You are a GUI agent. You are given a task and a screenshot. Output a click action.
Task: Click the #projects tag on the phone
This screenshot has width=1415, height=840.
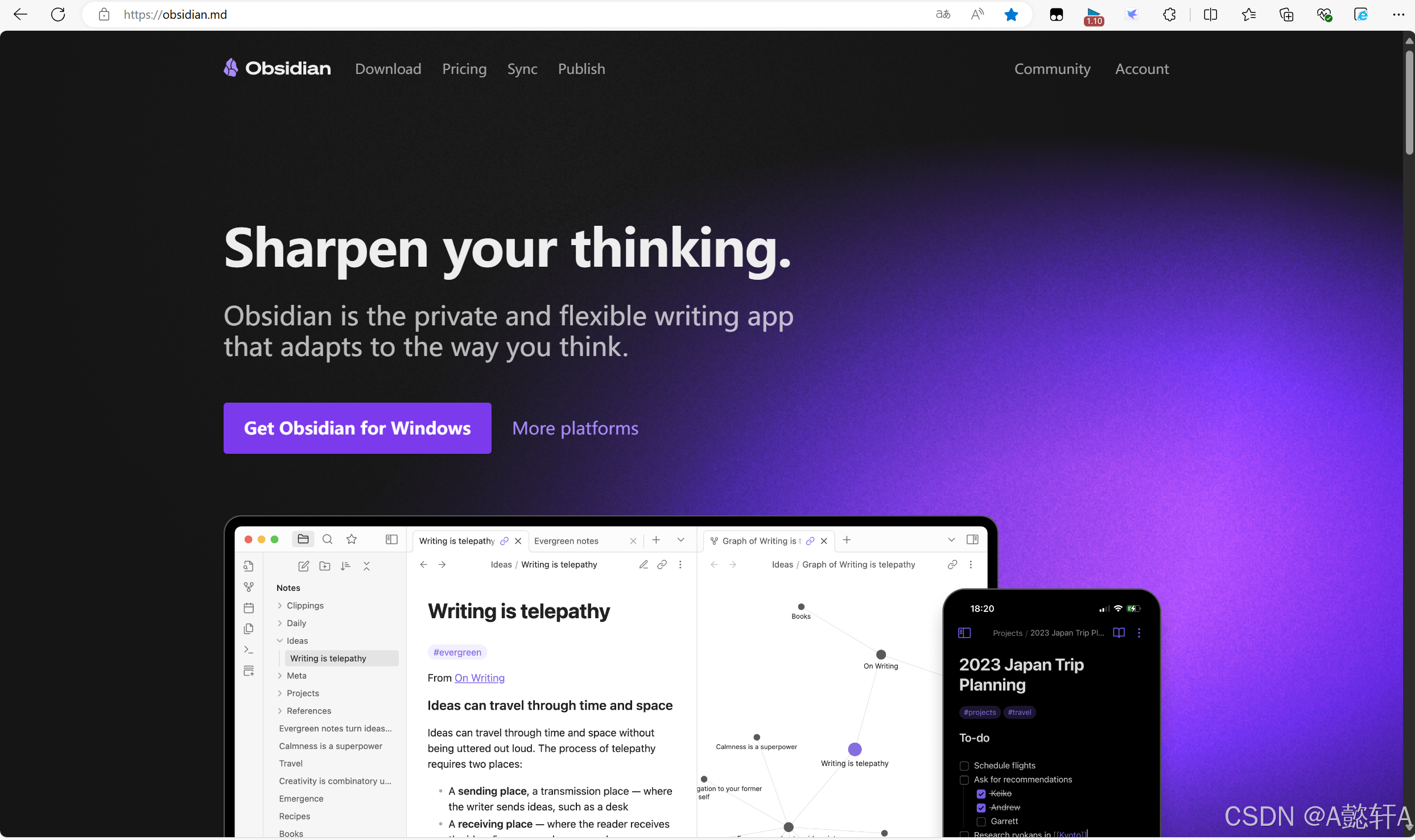click(980, 713)
